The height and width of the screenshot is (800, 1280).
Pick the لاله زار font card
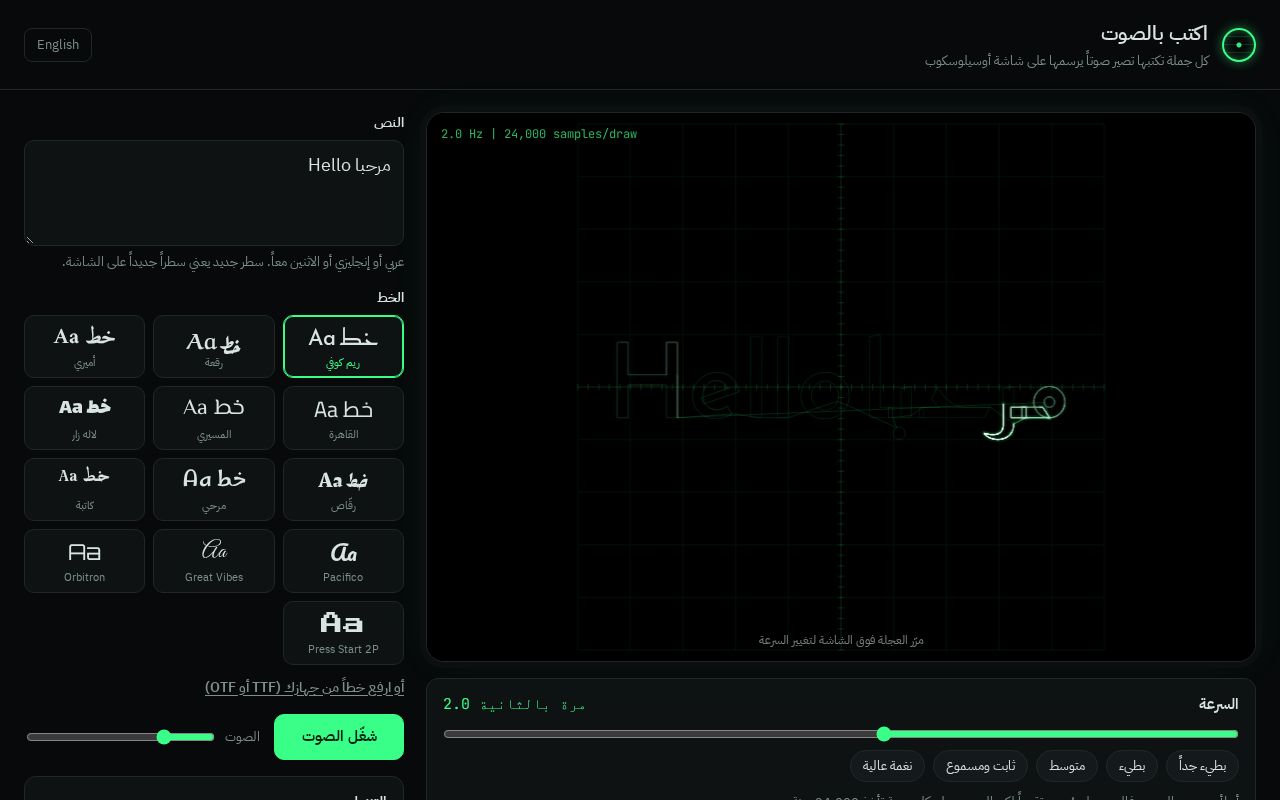coord(84,418)
